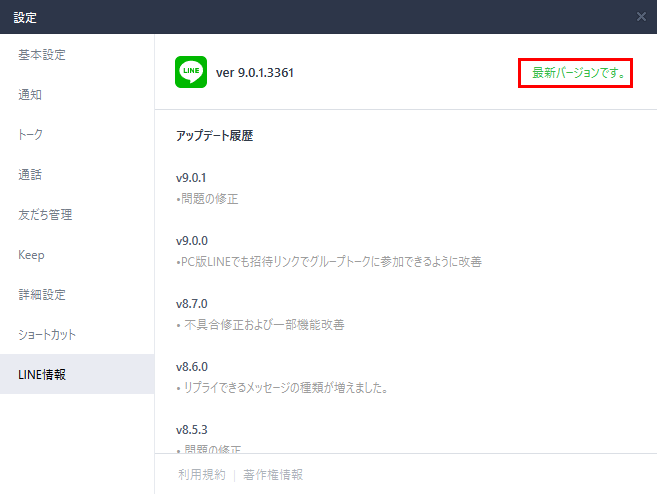Open the 詳細設定 section
The image size is (657, 494).
42,295
